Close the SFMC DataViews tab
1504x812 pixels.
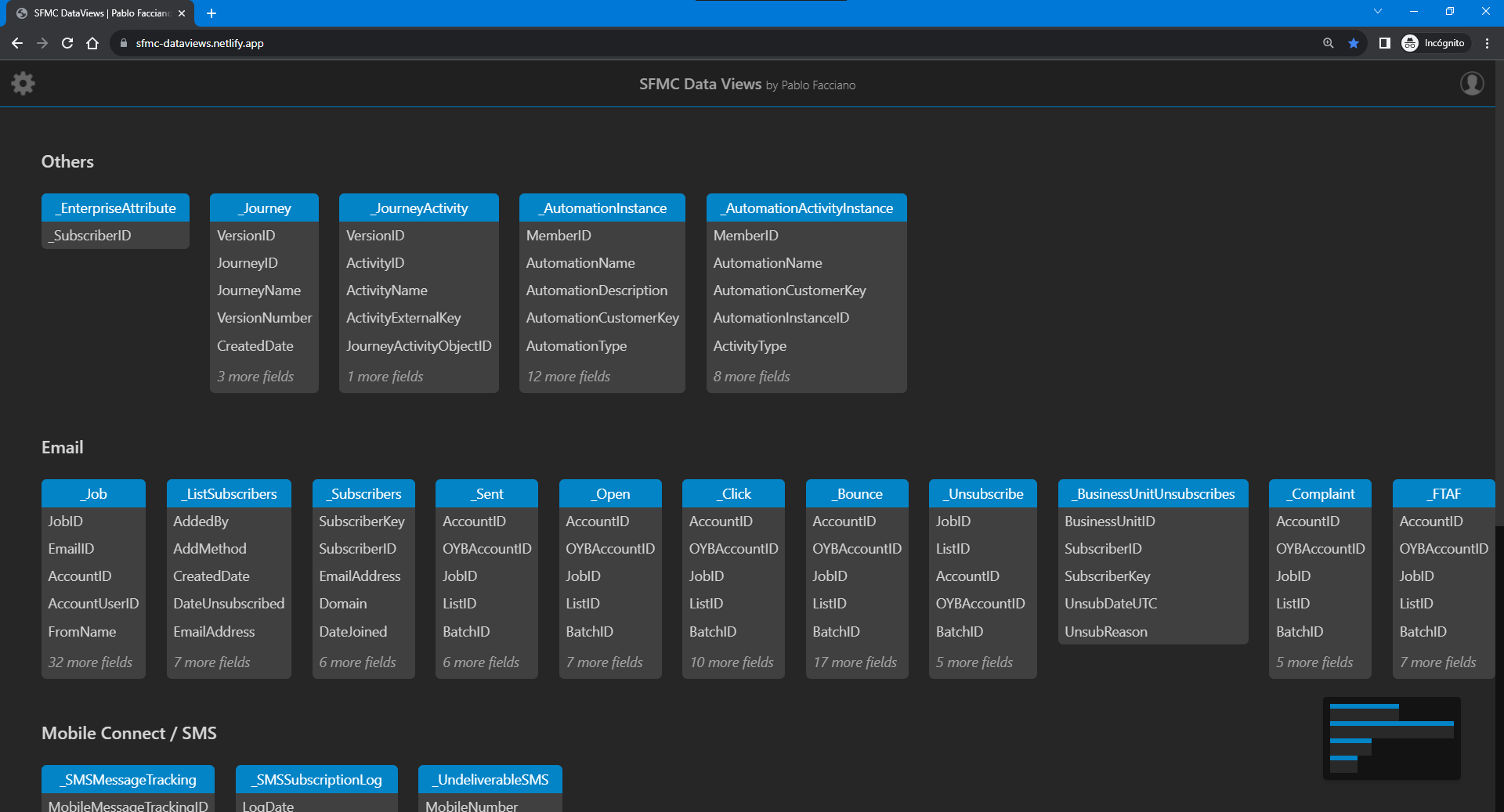click(x=182, y=13)
